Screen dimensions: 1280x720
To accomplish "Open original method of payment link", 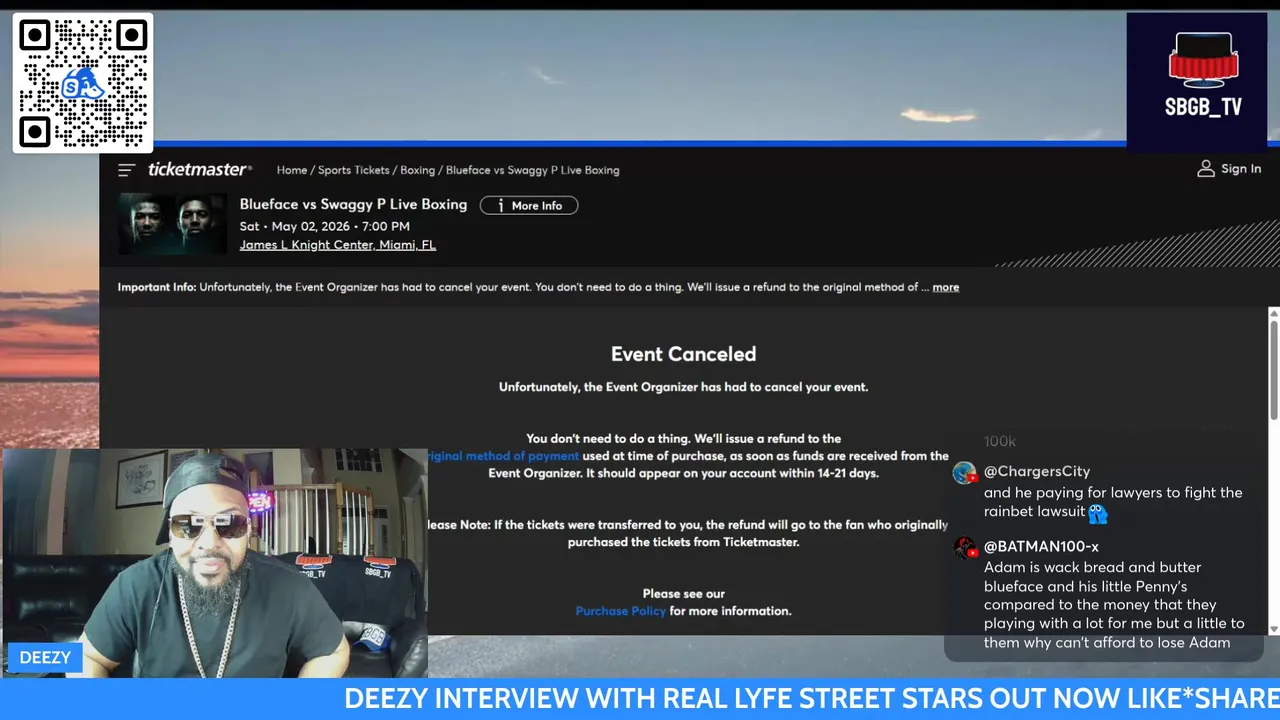I will click(503, 456).
